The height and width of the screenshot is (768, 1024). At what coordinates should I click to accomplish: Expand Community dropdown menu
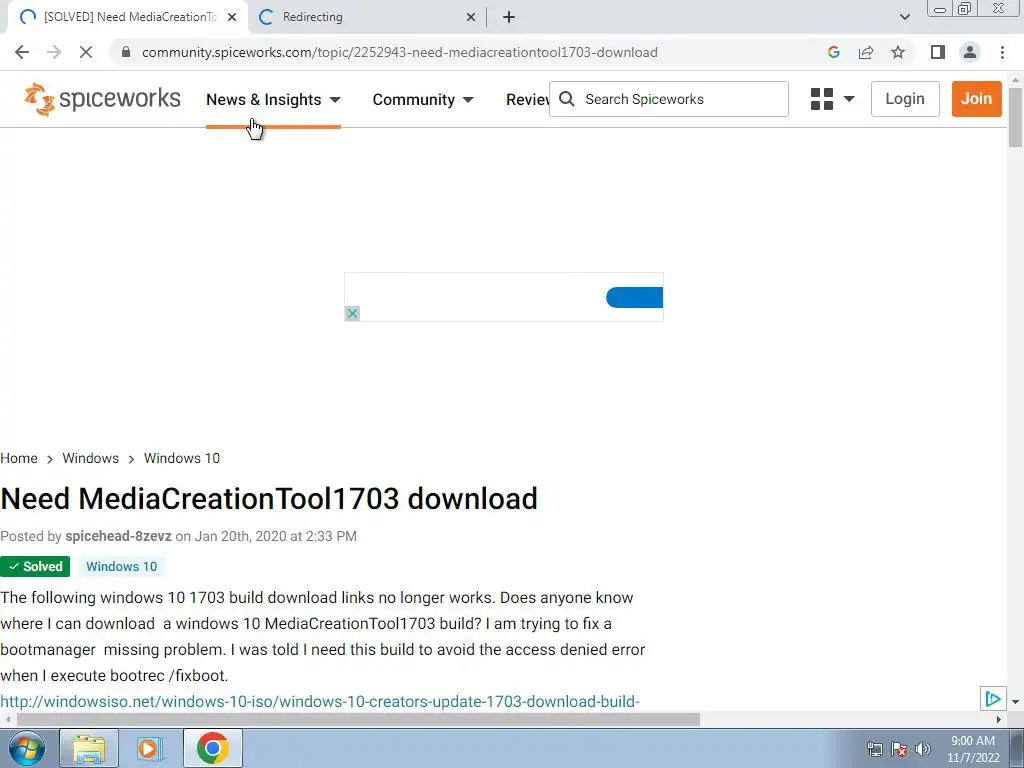tap(468, 100)
